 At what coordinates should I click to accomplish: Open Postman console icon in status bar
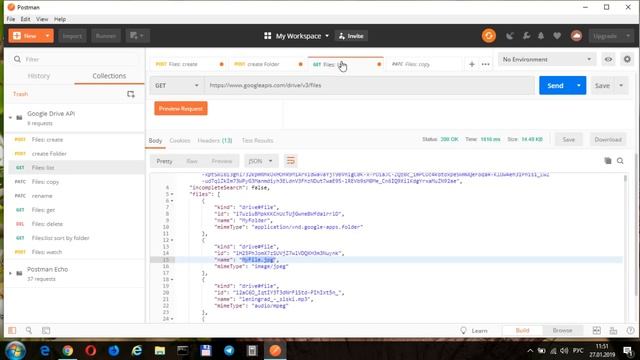pos(46,330)
